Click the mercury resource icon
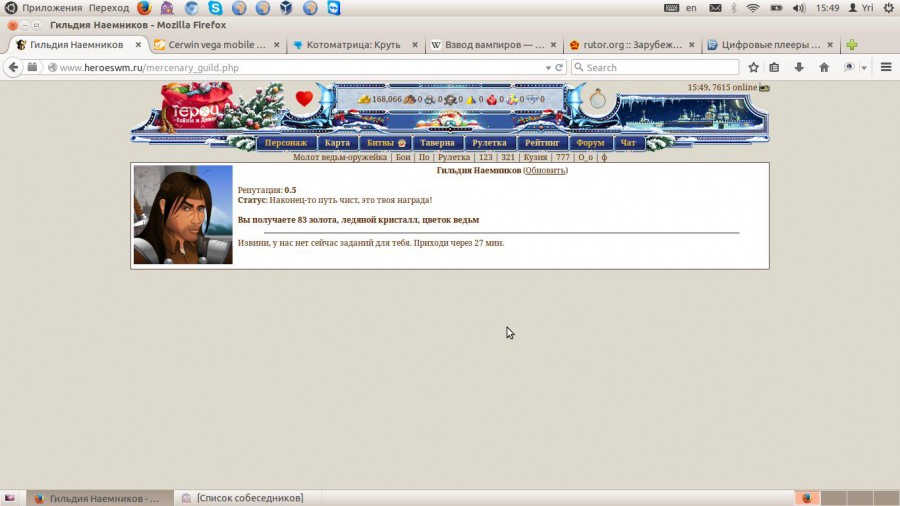Image resolution: width=900 pixels, height=506 pixels. pos(451,100)
